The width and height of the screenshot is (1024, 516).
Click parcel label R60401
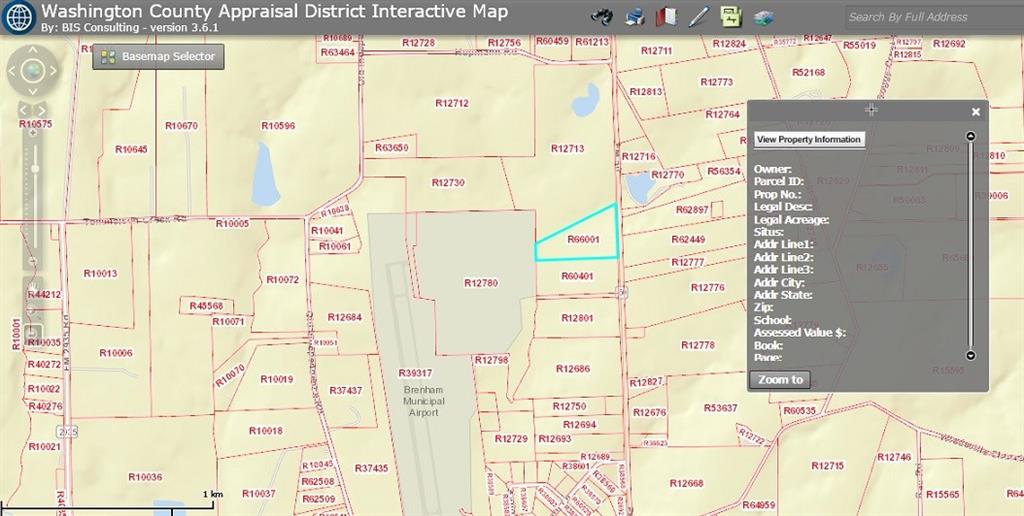(577, 276)
